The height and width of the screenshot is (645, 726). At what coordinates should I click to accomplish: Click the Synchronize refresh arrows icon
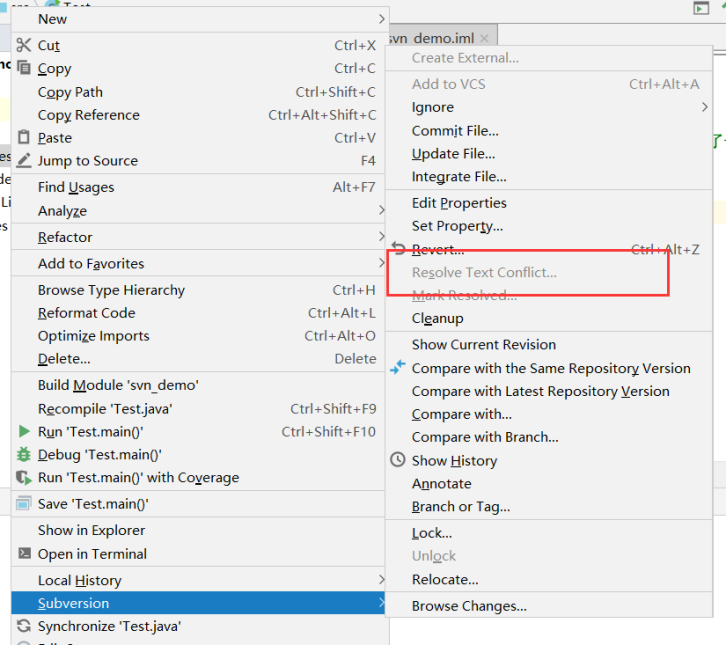coord(24,626)
